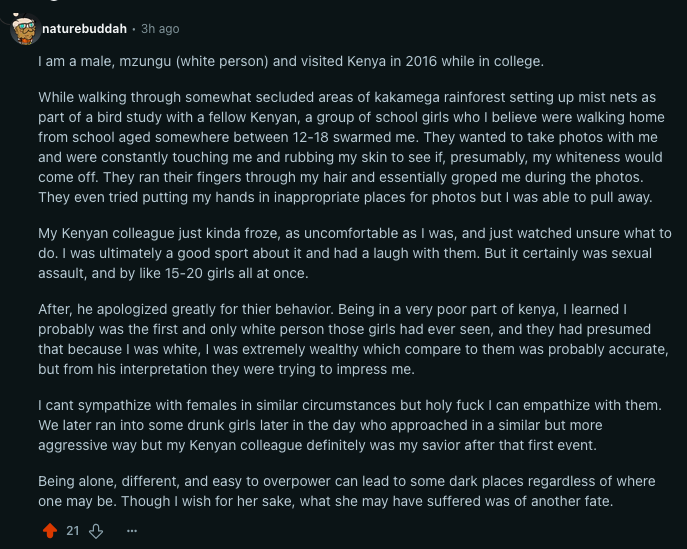Click paragraph beginning After, he apologized greatly
The height and width of the screenshot is (549, 687).
point(353,339)
